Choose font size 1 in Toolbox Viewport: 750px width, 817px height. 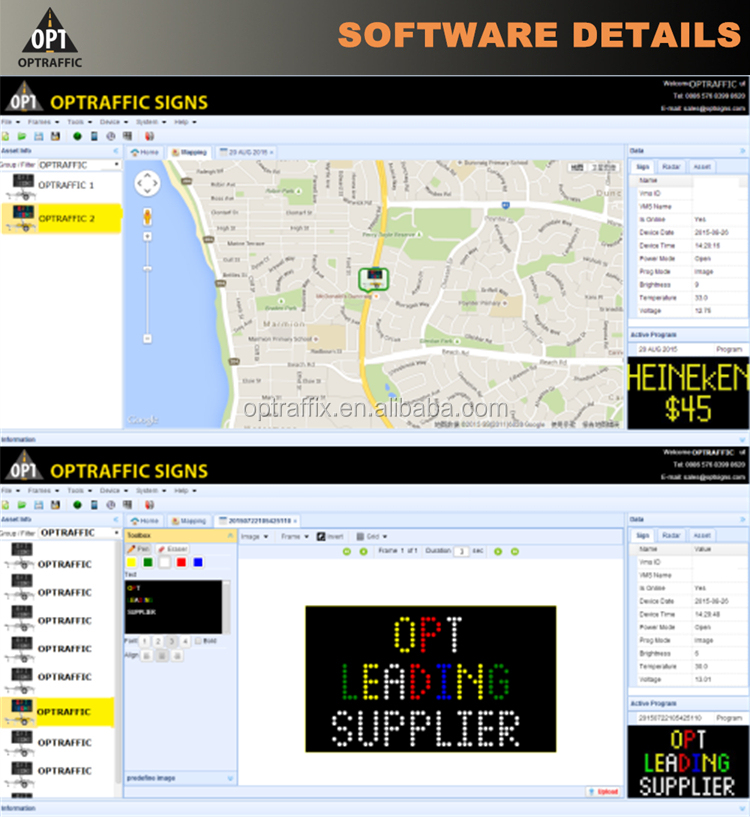(x=145, y=641)
